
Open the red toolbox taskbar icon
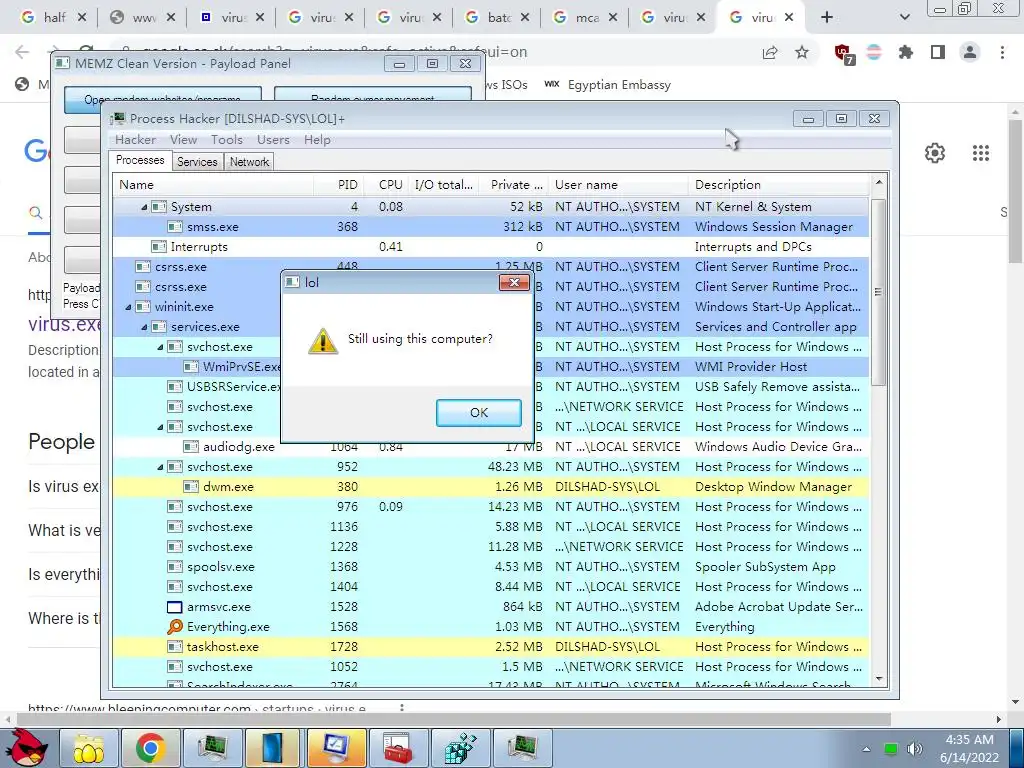pos(398,749)
